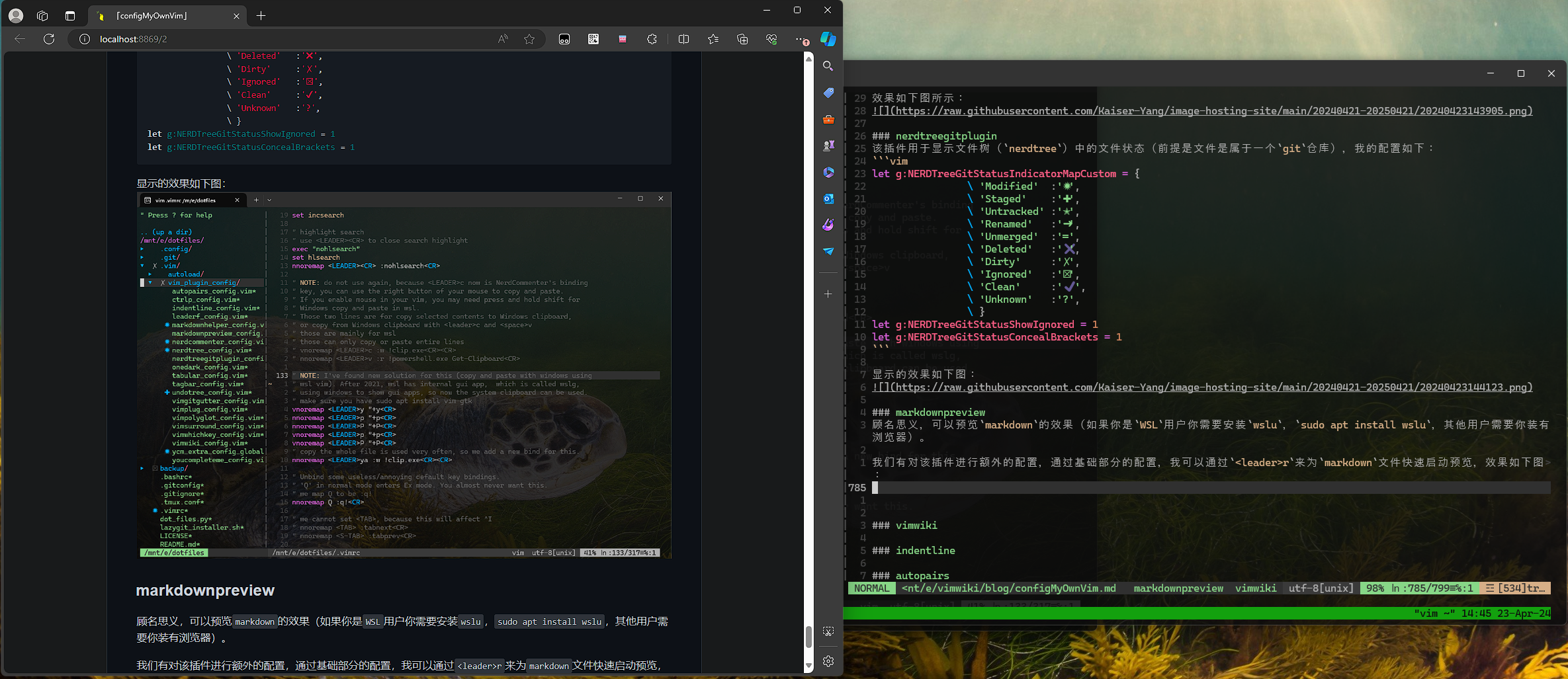Click NORMAL mode indicator in Vim statusline
This screenshot has width=1568, height=679.
click(871, 588)
